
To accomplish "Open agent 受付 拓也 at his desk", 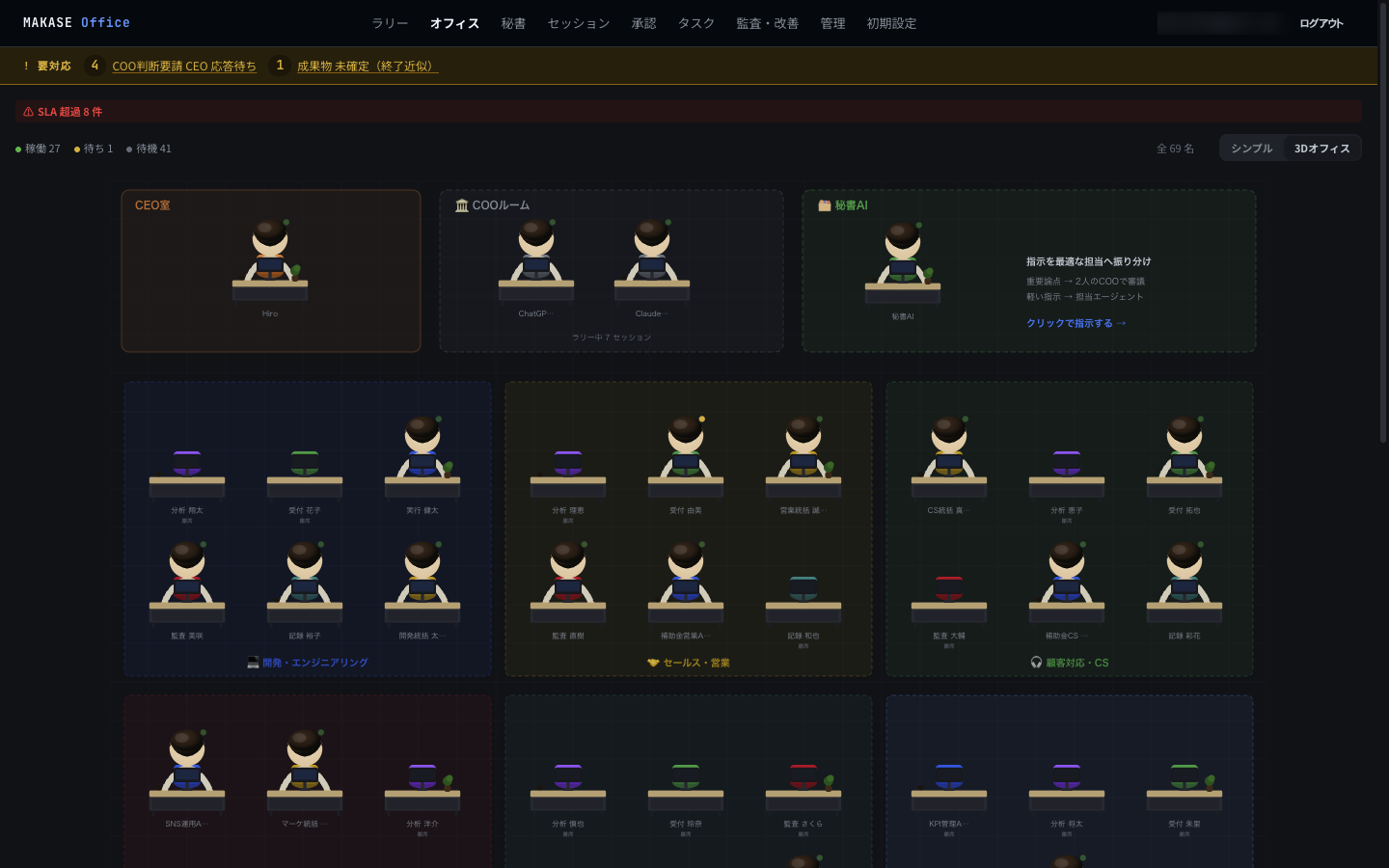I will coord(1185,465).
